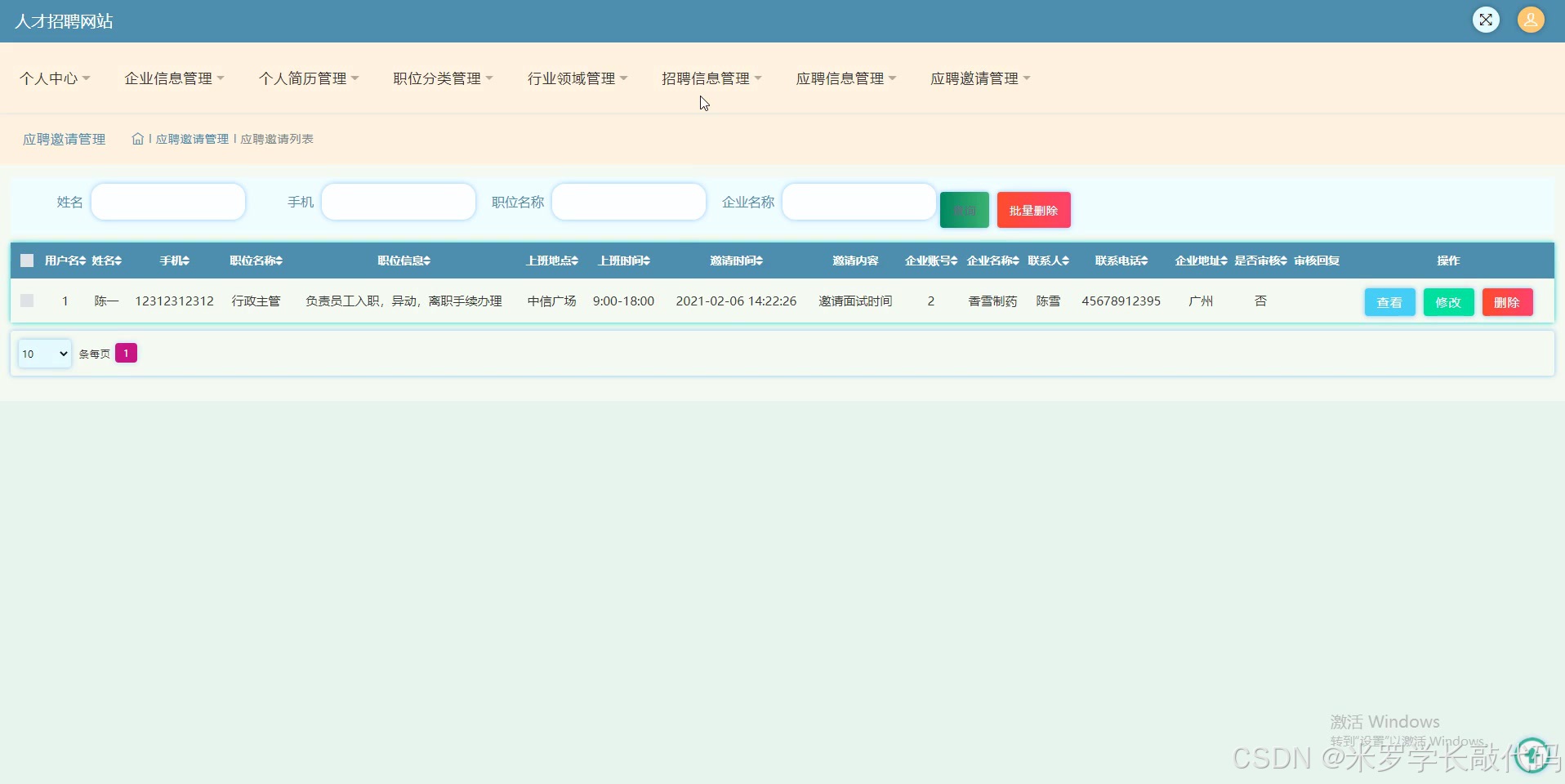Click the contact phone cell 45678912395
Viewport: 1565px width, 784px height.
pyautogui.click(x=1121, y=301)
